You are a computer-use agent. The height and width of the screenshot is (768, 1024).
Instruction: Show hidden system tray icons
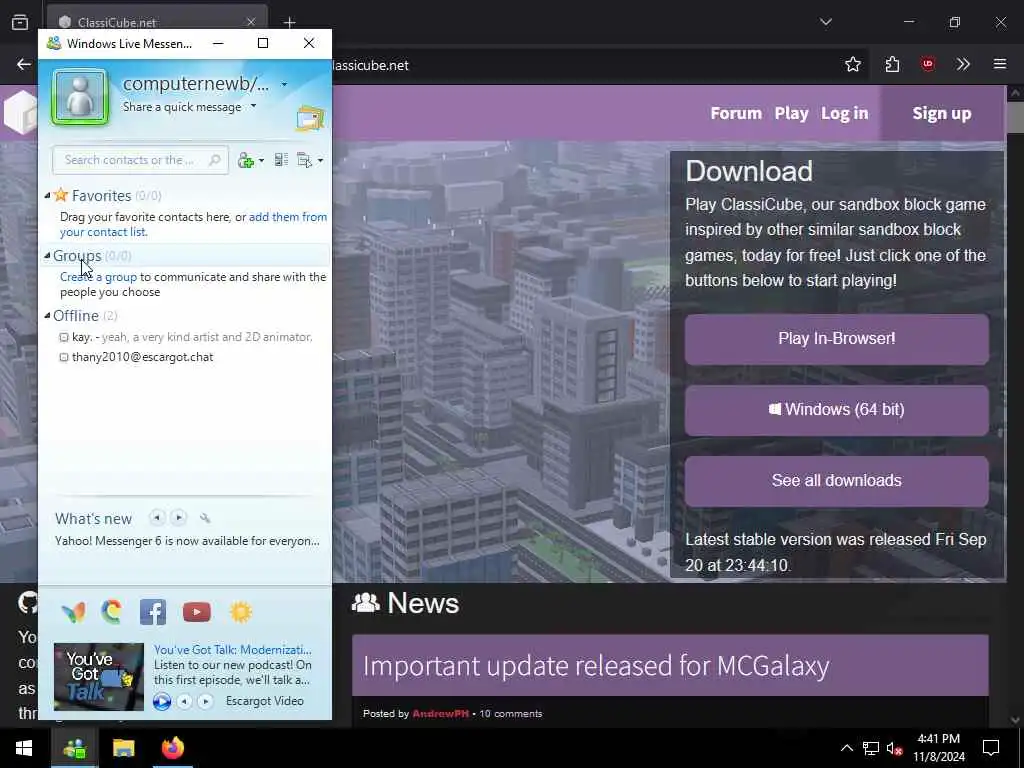846,748
